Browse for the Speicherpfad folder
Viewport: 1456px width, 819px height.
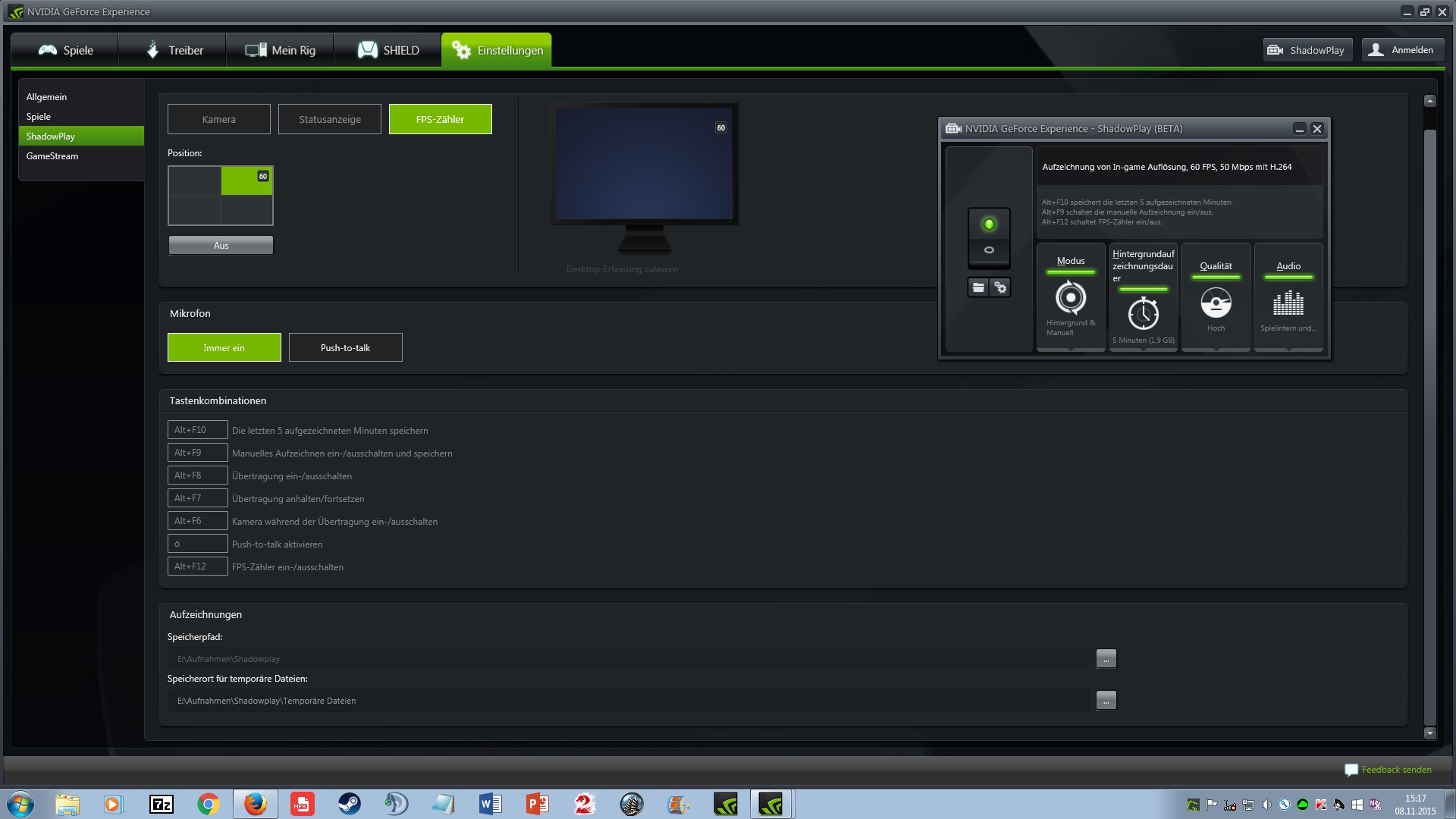pyautogui.click(x=1106, y=659)
